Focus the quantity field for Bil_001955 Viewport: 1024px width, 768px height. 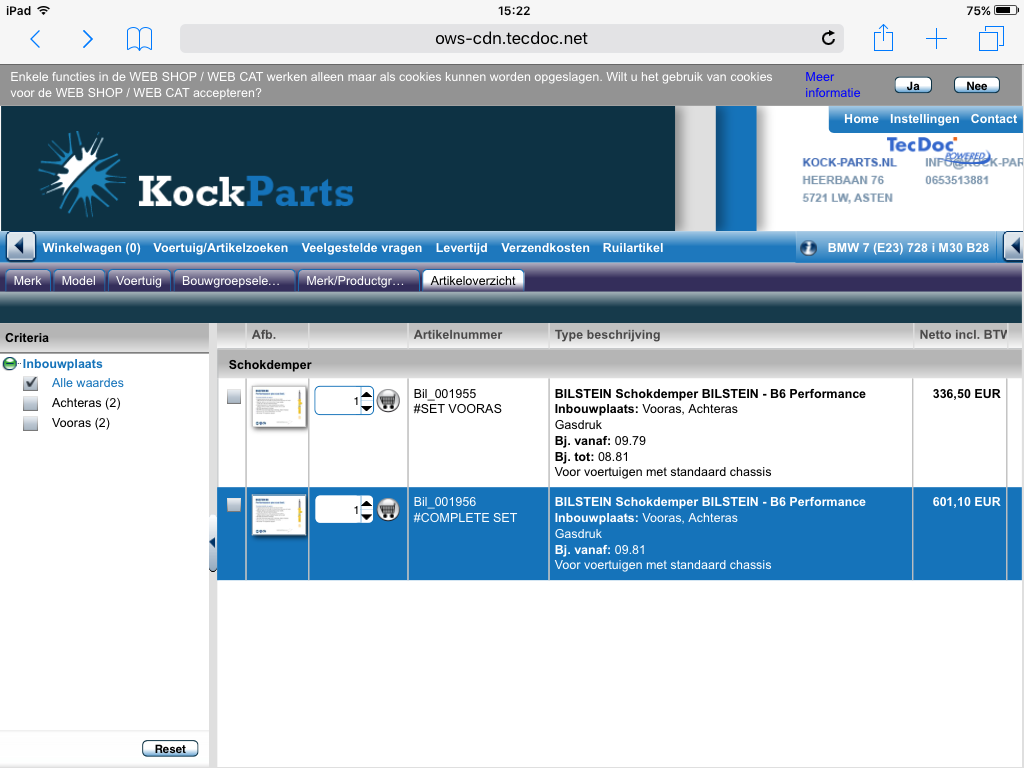tap(338, 400)
